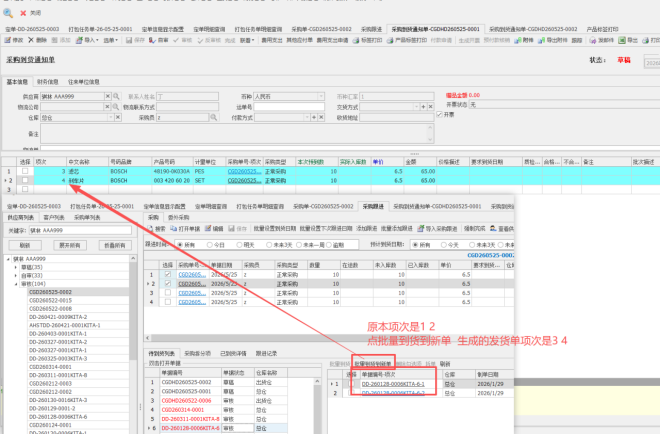Click the 关键字 keyword input field
660x434 pixels.
pyautogui.click(x=80, y=230)
